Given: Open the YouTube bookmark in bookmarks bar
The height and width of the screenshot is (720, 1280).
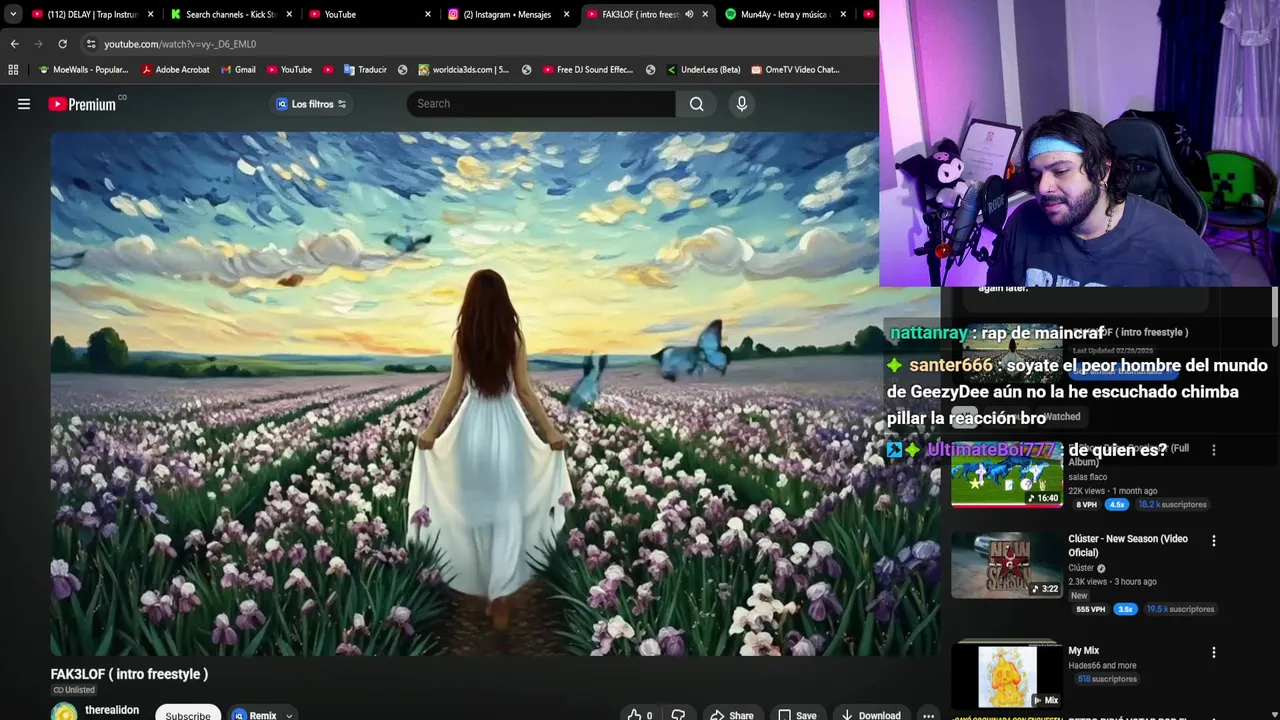Looking at the screenshot, I should [x=289, y=70].
